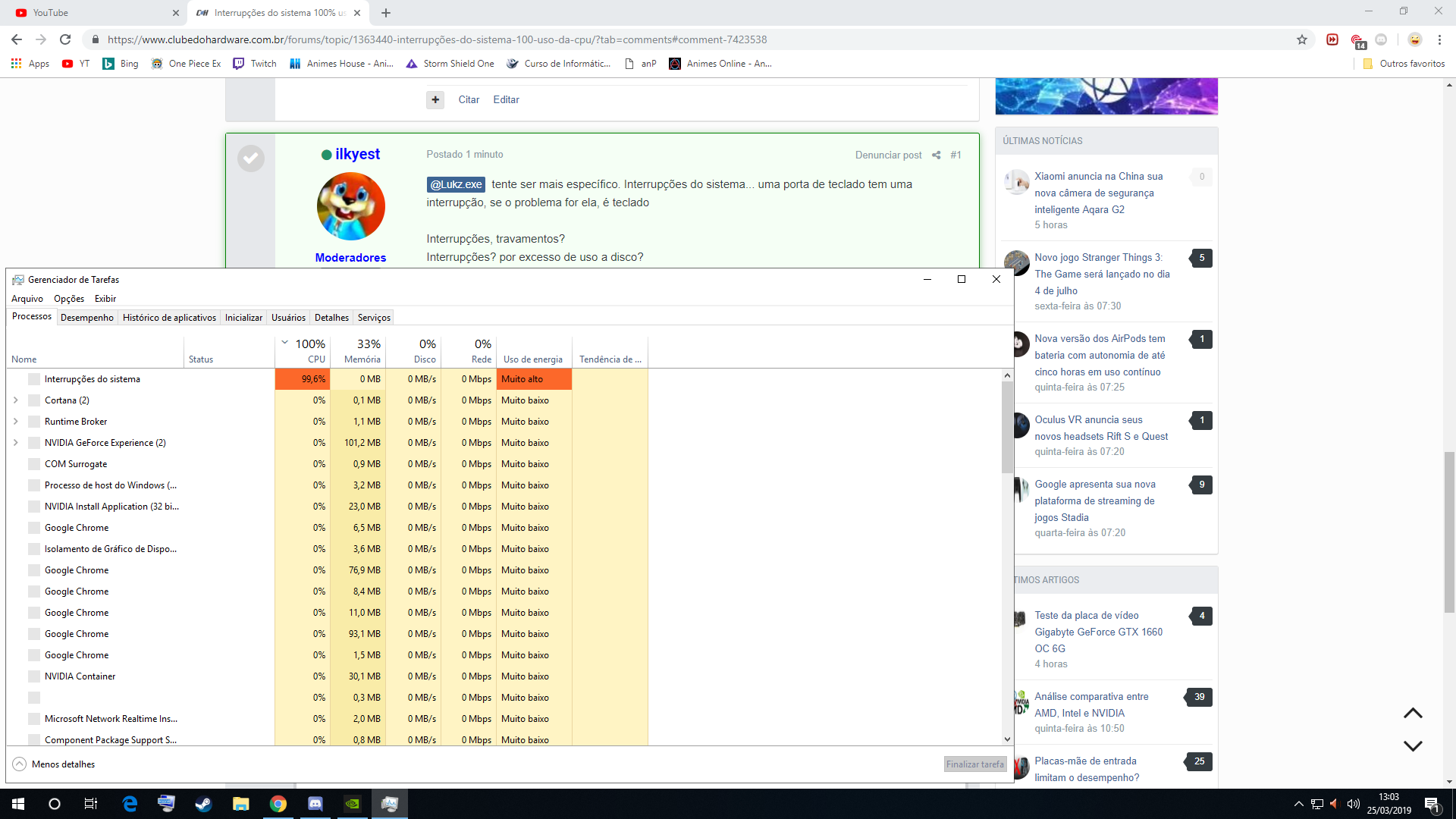Open Steam from the taskbar
Image resolution: width=1456 pixels, height=819 pixels.
pos(203,804)
